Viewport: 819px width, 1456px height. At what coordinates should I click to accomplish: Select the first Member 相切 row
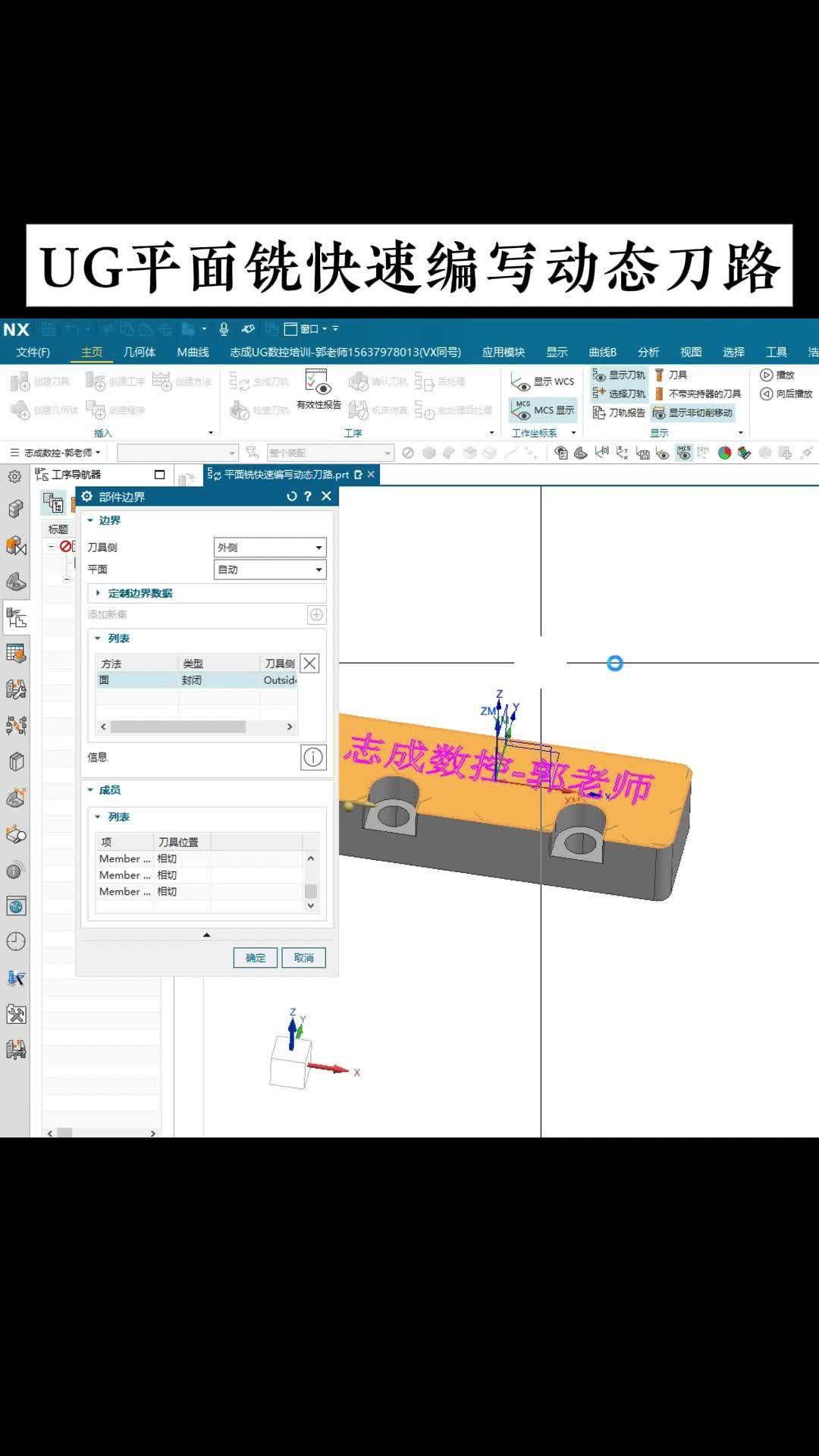pyautogui.click(x=199, y=858)
